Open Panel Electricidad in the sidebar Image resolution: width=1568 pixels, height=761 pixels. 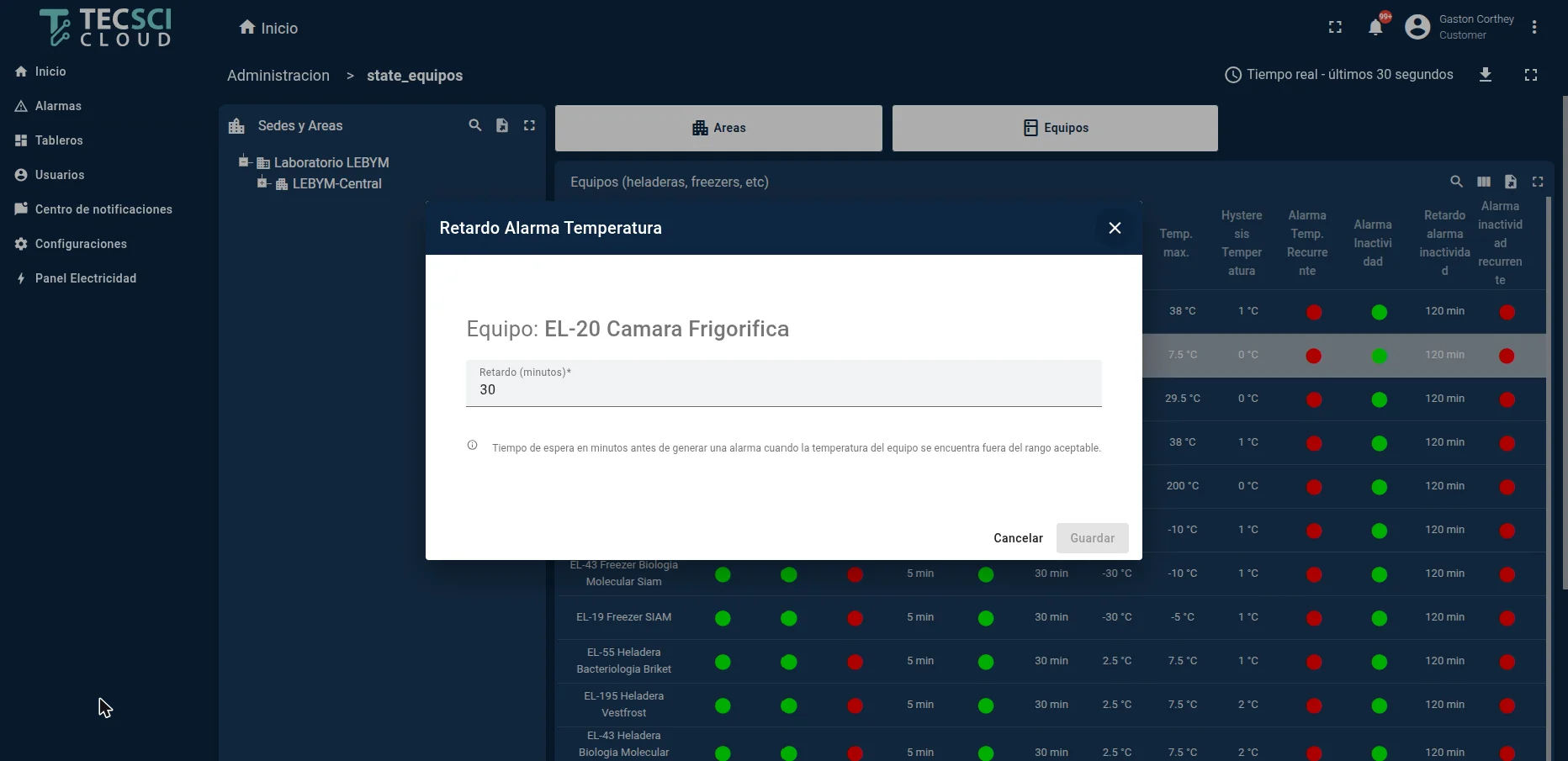[x=85, y=278]
